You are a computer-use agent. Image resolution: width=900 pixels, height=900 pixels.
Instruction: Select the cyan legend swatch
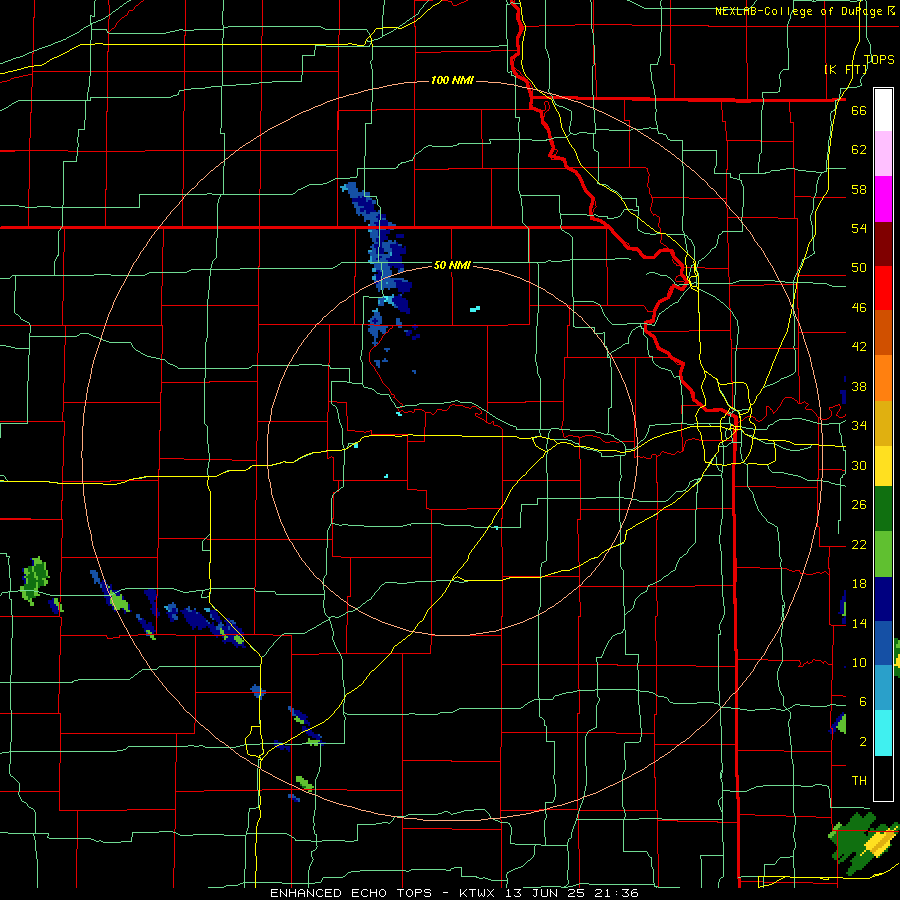pyautogui.click(x=883, y=733)
